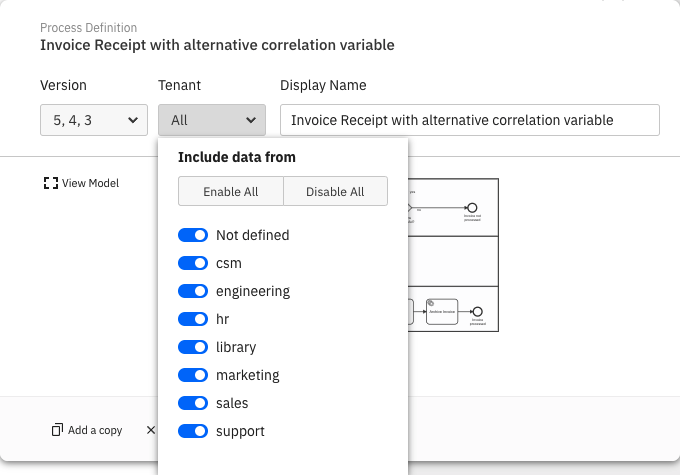Toggle the library tenant switch
This screenshot has width=680, height=475.
coord(193,347)
